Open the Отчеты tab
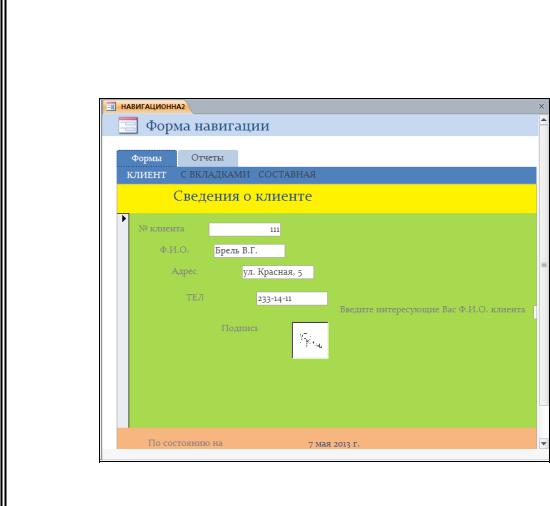This screenshot has height=506, width=550. click(208, 158)
